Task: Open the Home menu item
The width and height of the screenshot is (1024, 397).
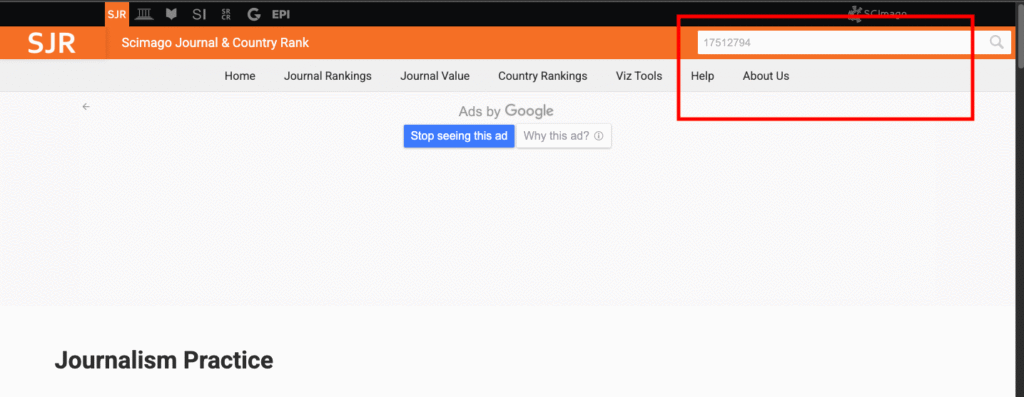Action: pyautogui.click(x=240, y=76)
